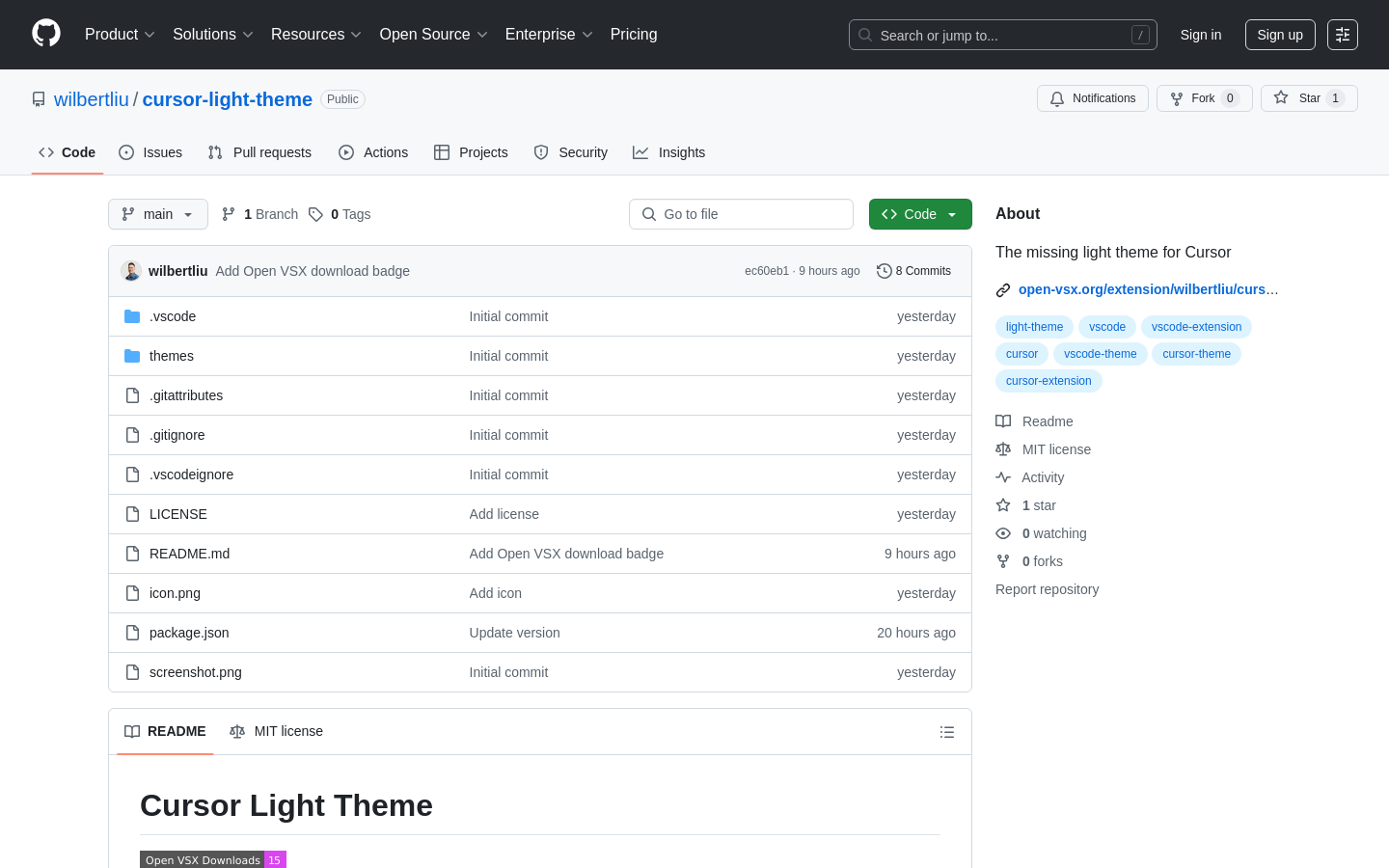Image resolution: width=1389 pixels, height=868 pixels.
Task: Expand the Enterprise menu
Action: click(549, 35)
